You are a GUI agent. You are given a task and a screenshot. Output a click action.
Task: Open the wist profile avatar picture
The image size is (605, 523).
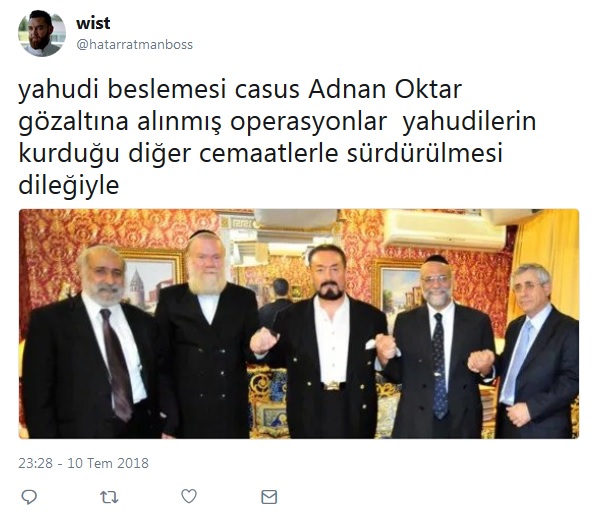(42, 33)
